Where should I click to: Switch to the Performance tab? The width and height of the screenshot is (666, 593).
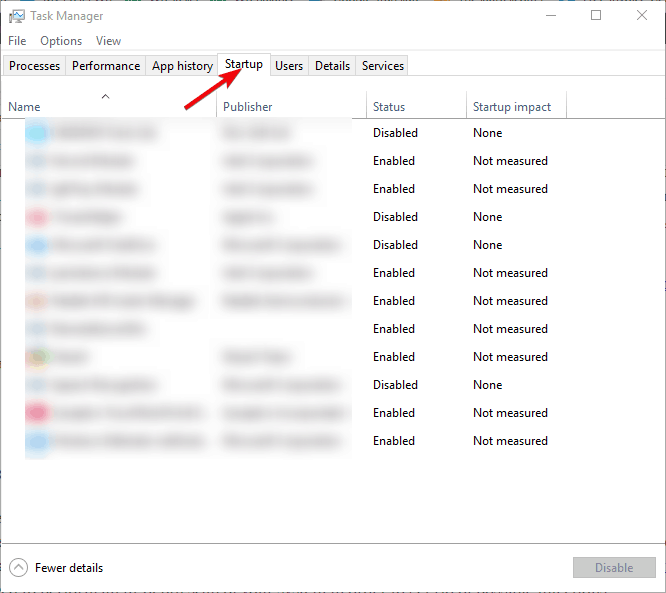pyautogui.click(x=106, y=66)
